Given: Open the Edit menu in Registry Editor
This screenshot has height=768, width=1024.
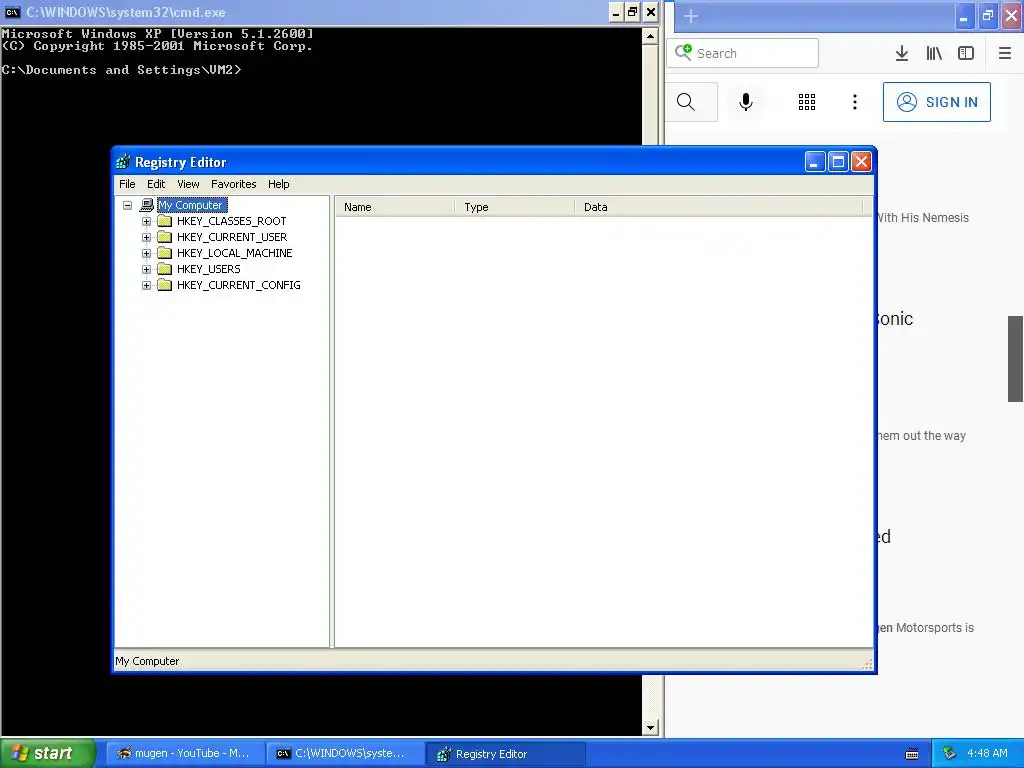Looking at the screenshot, I should [x=155, y=184].
